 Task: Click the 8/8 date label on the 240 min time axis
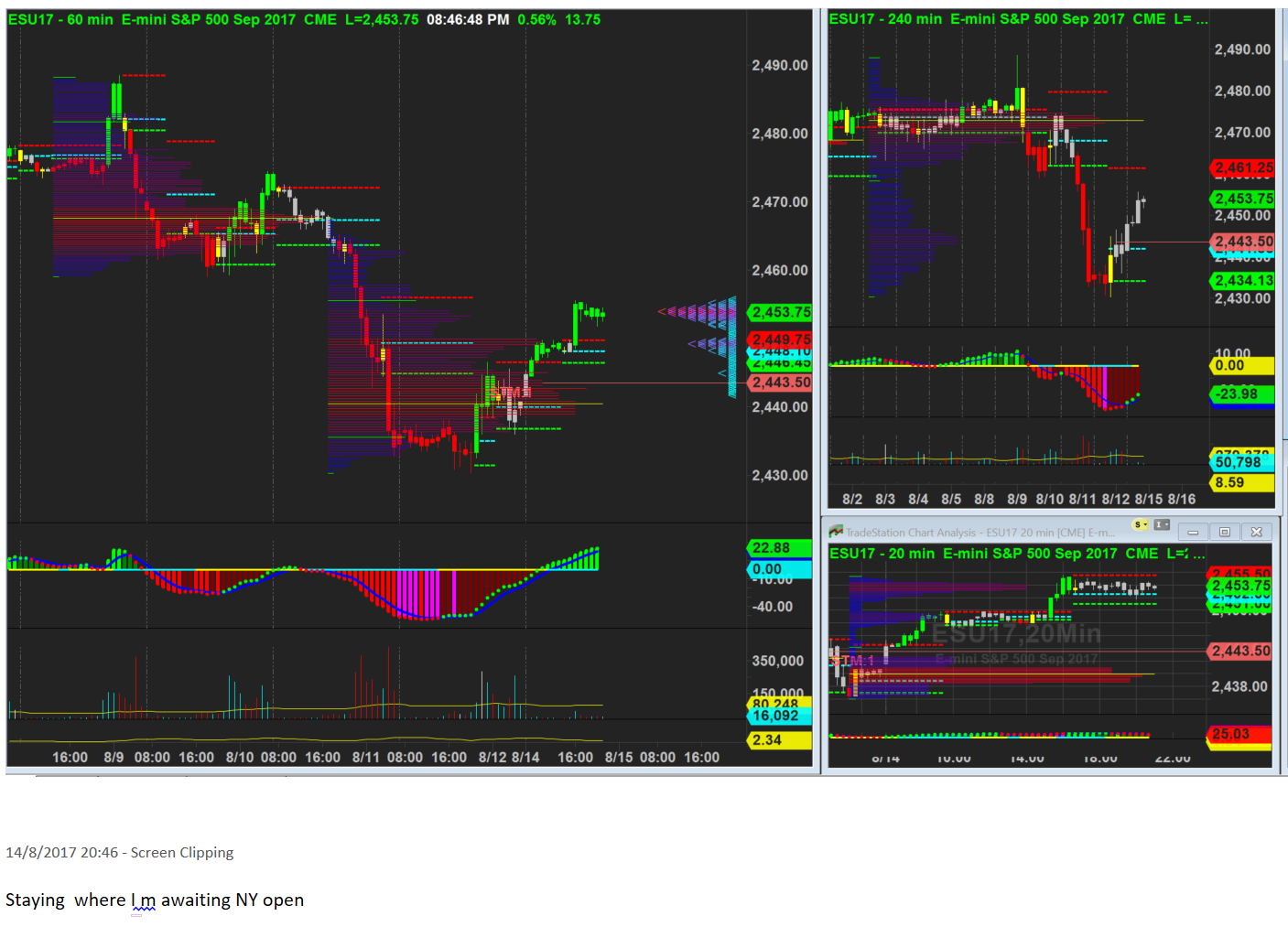click(x=984, y=499)
